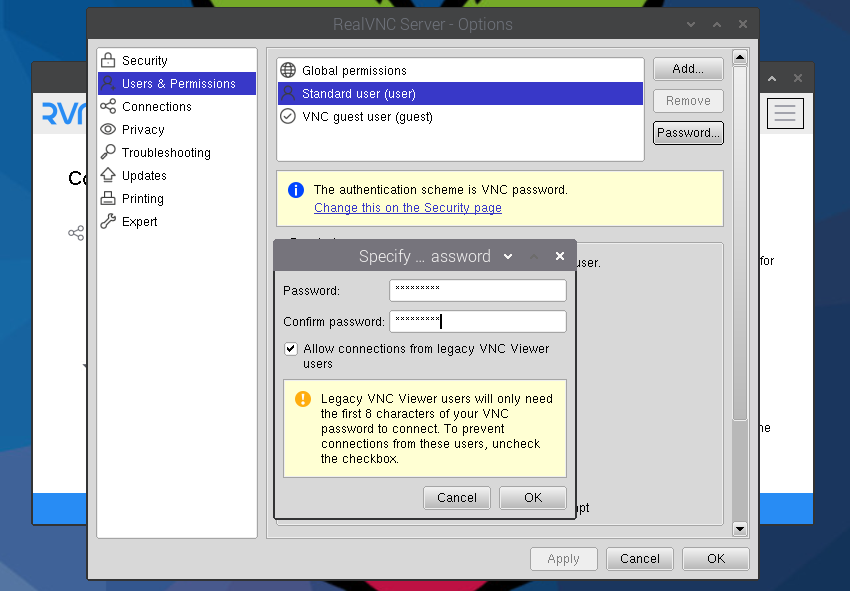Switch to the Connections page
The width and height of the screenshot is (850, 591).
177,106
